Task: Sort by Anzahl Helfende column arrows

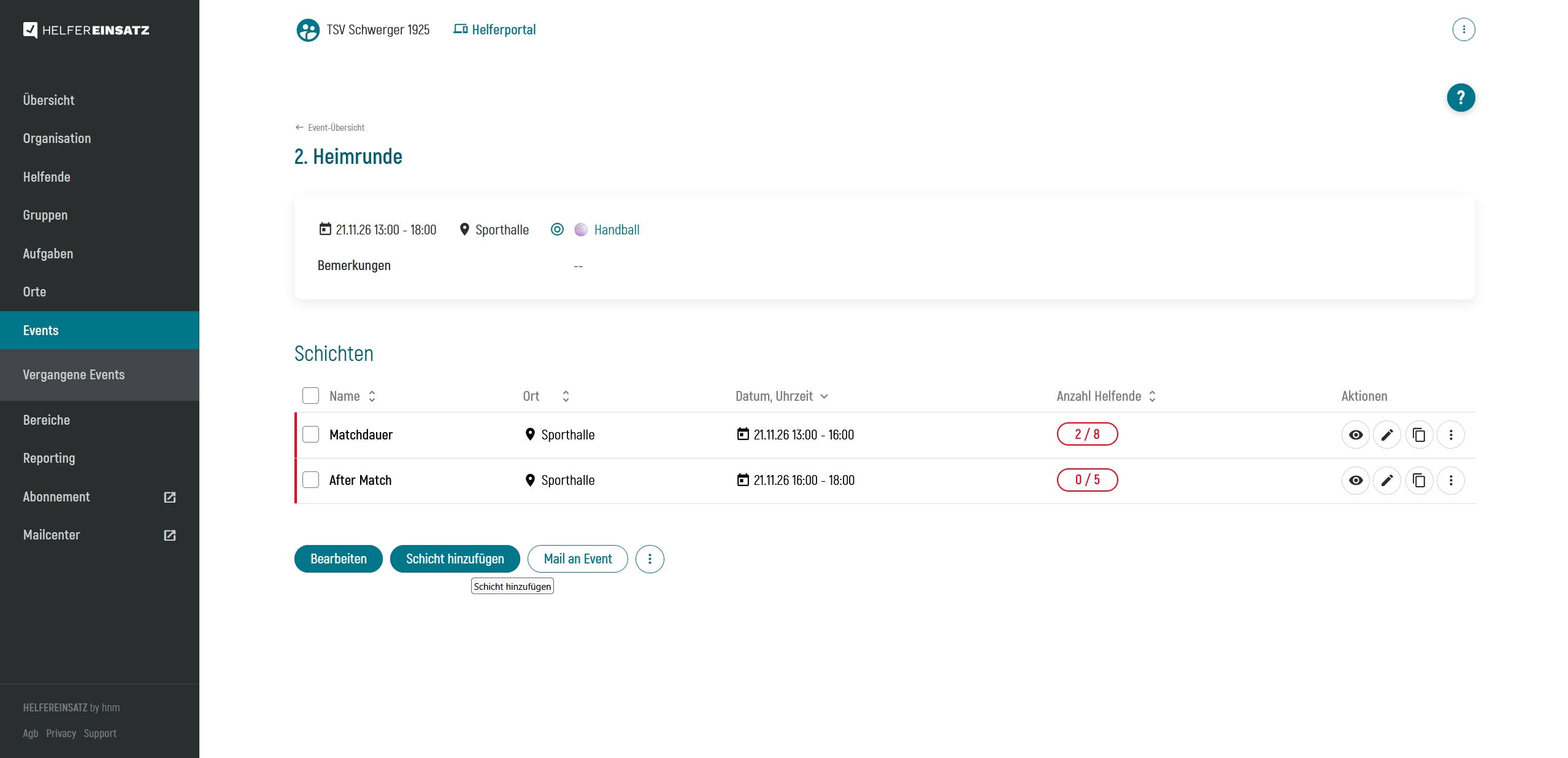Action: [x=1152, y=396]
